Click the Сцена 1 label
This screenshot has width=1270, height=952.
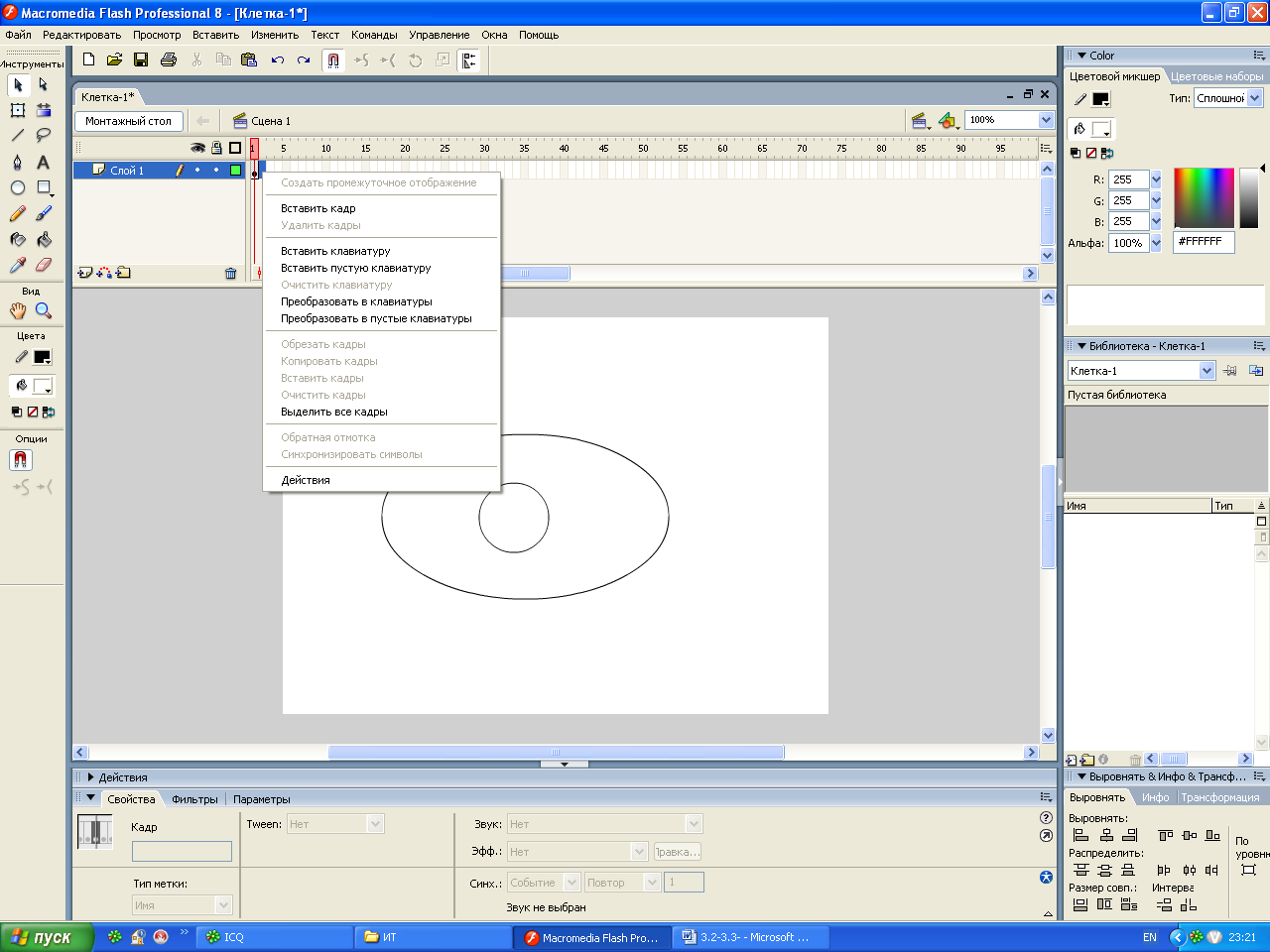click(271, 121)
